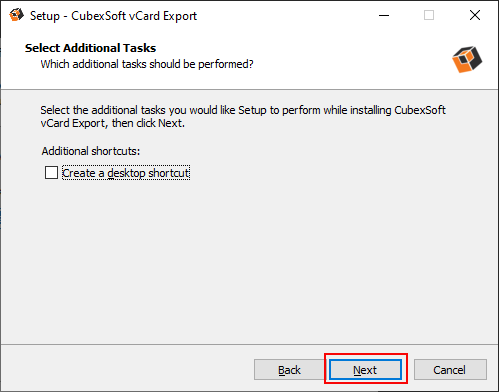Click the 'Which additional tasks should be performed?' subtitle

pos(147,64)
